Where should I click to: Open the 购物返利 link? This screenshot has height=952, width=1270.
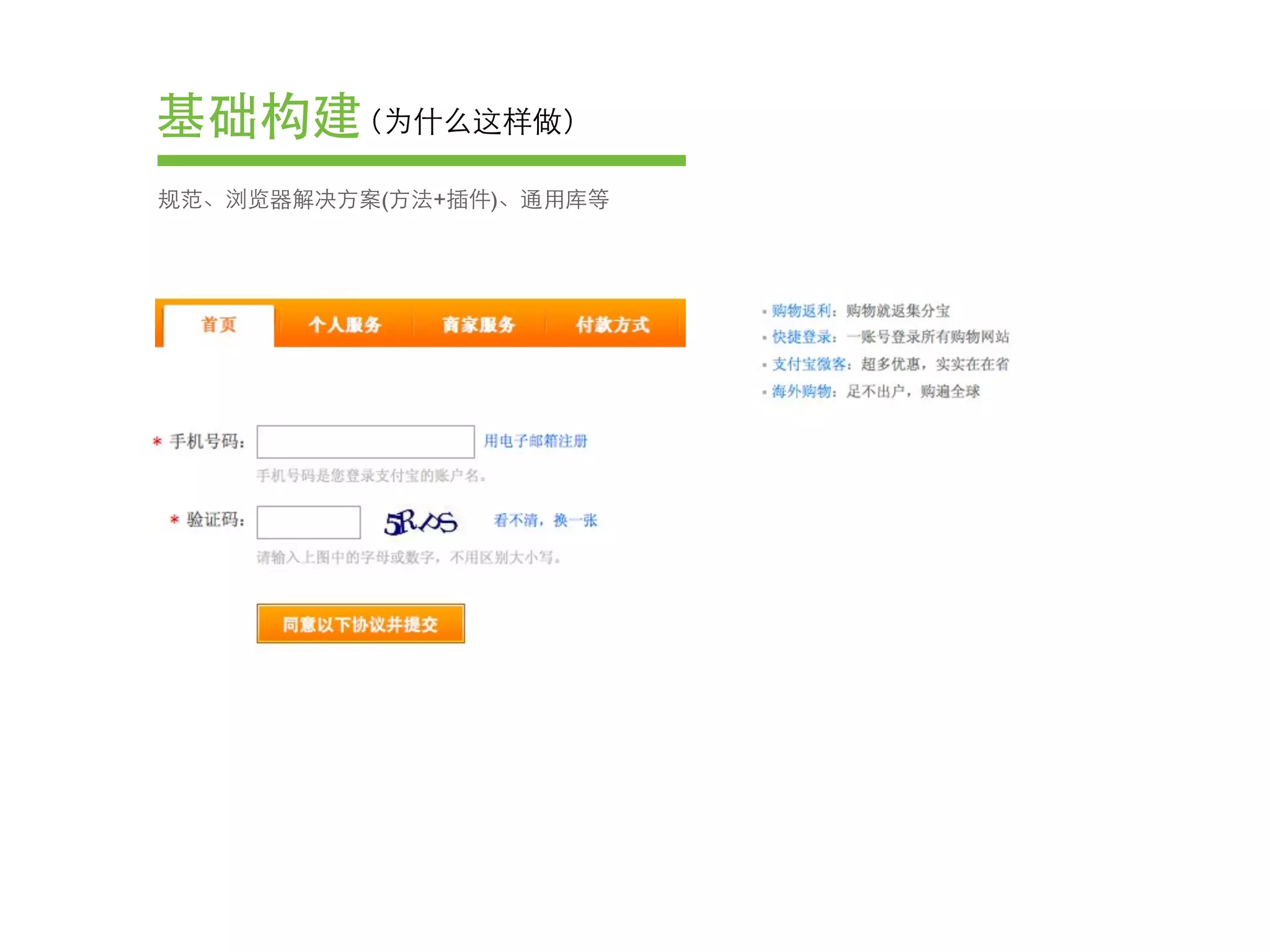(x=801, y=311)
